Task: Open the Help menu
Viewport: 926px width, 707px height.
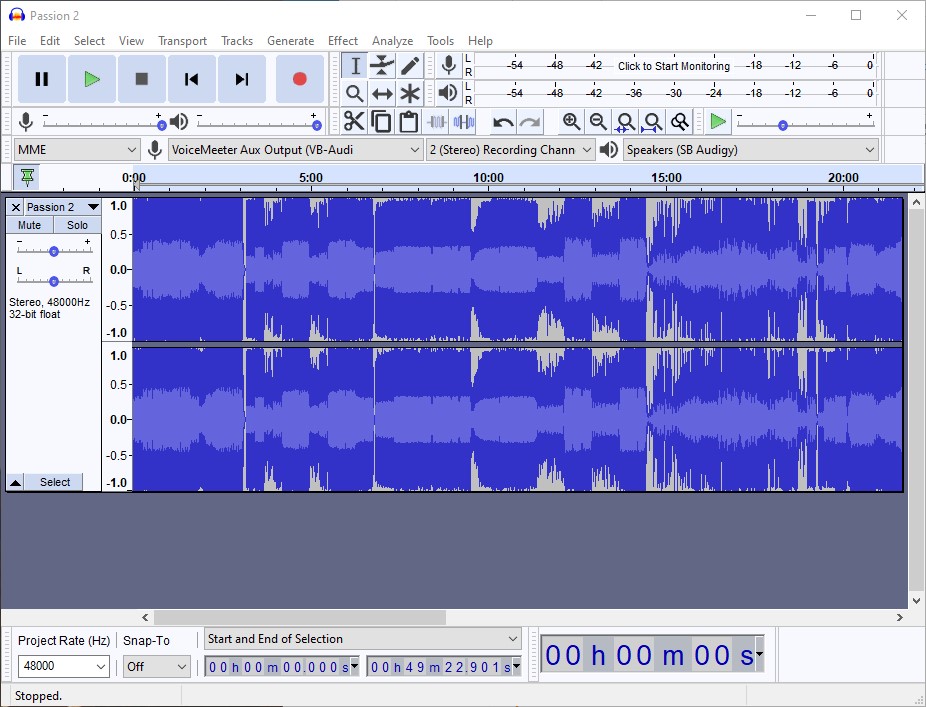Action: (480, 41)
